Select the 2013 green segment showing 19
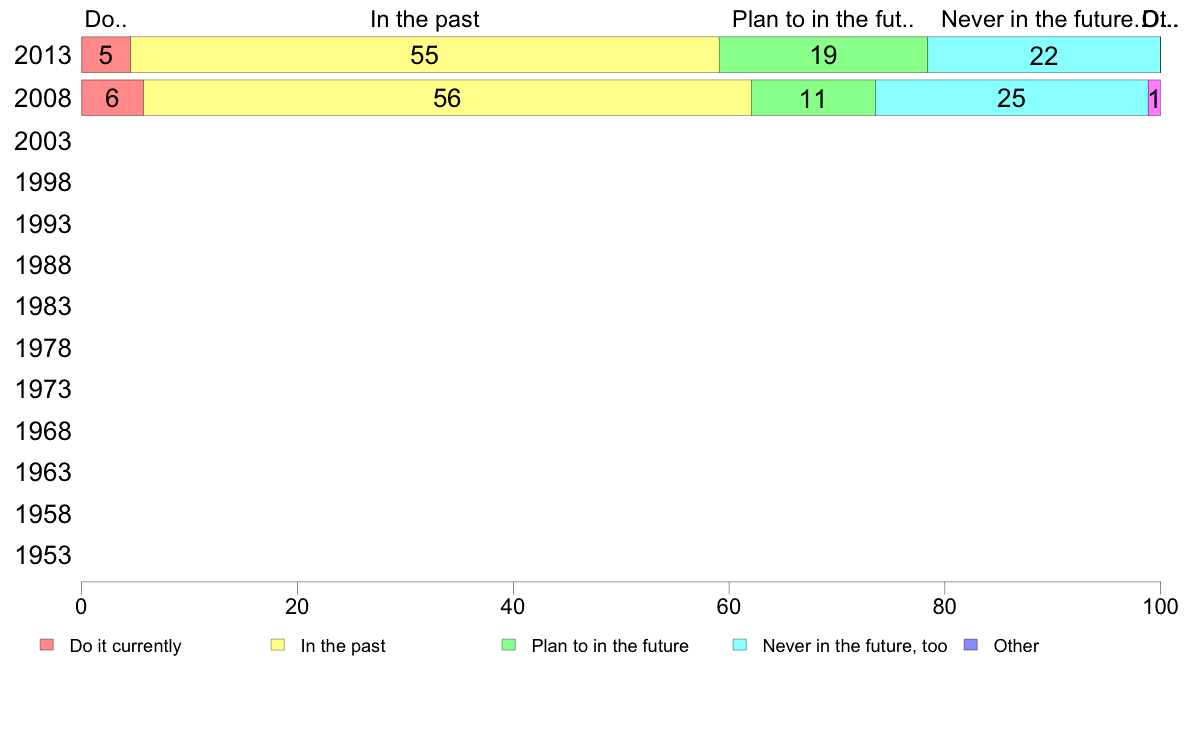 824,55
